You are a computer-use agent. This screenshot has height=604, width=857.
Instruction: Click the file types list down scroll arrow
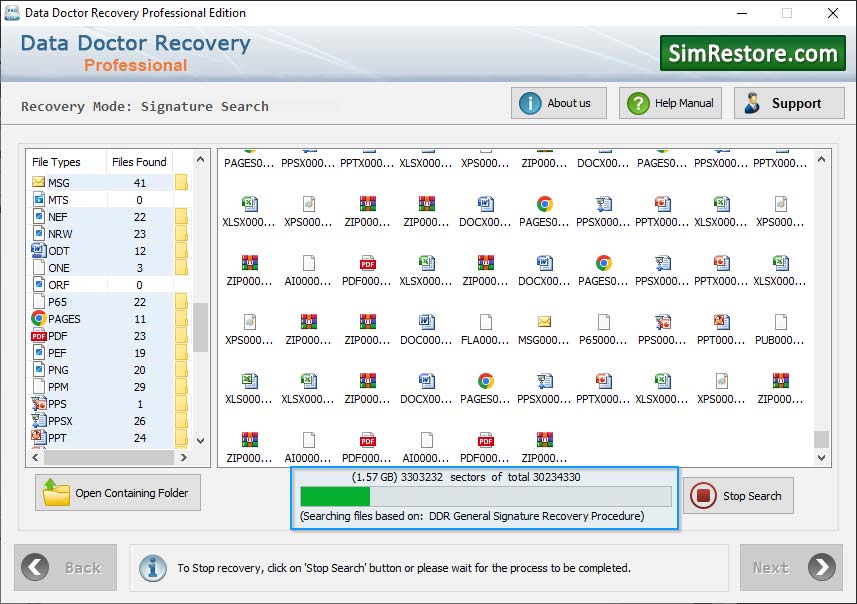pos(201,441)
